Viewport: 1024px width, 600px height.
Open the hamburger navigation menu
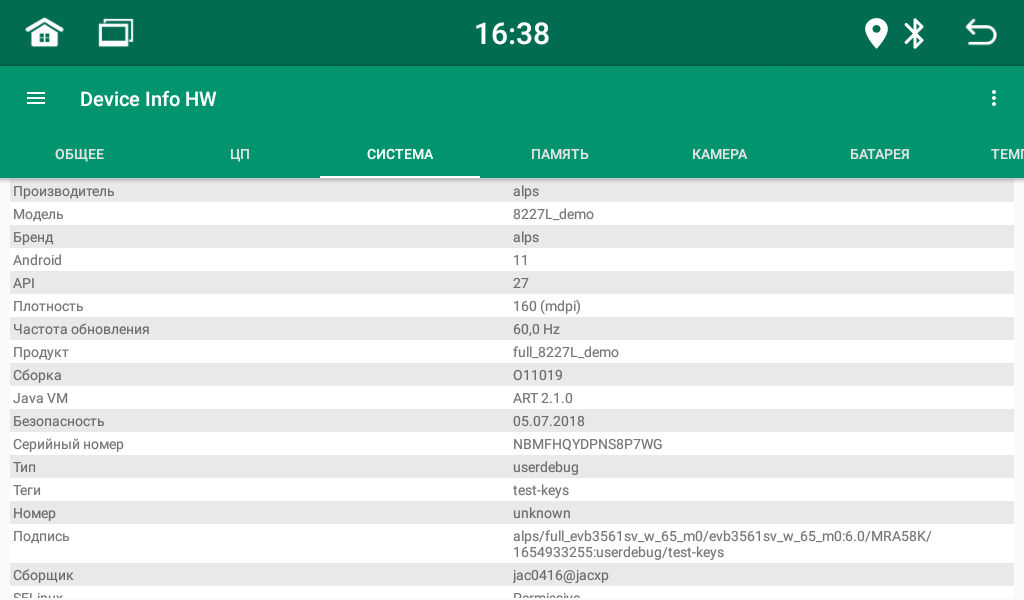point(36,98)
